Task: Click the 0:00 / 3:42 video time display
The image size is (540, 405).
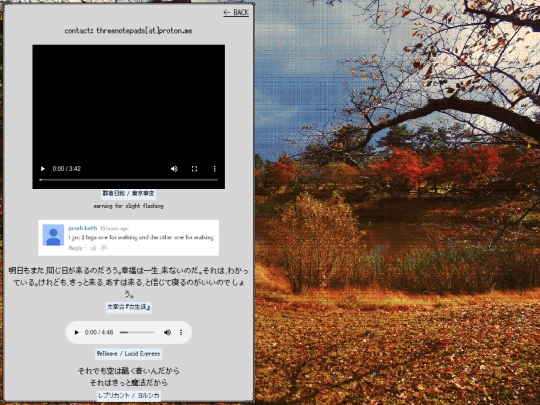Action: [66, 169]
